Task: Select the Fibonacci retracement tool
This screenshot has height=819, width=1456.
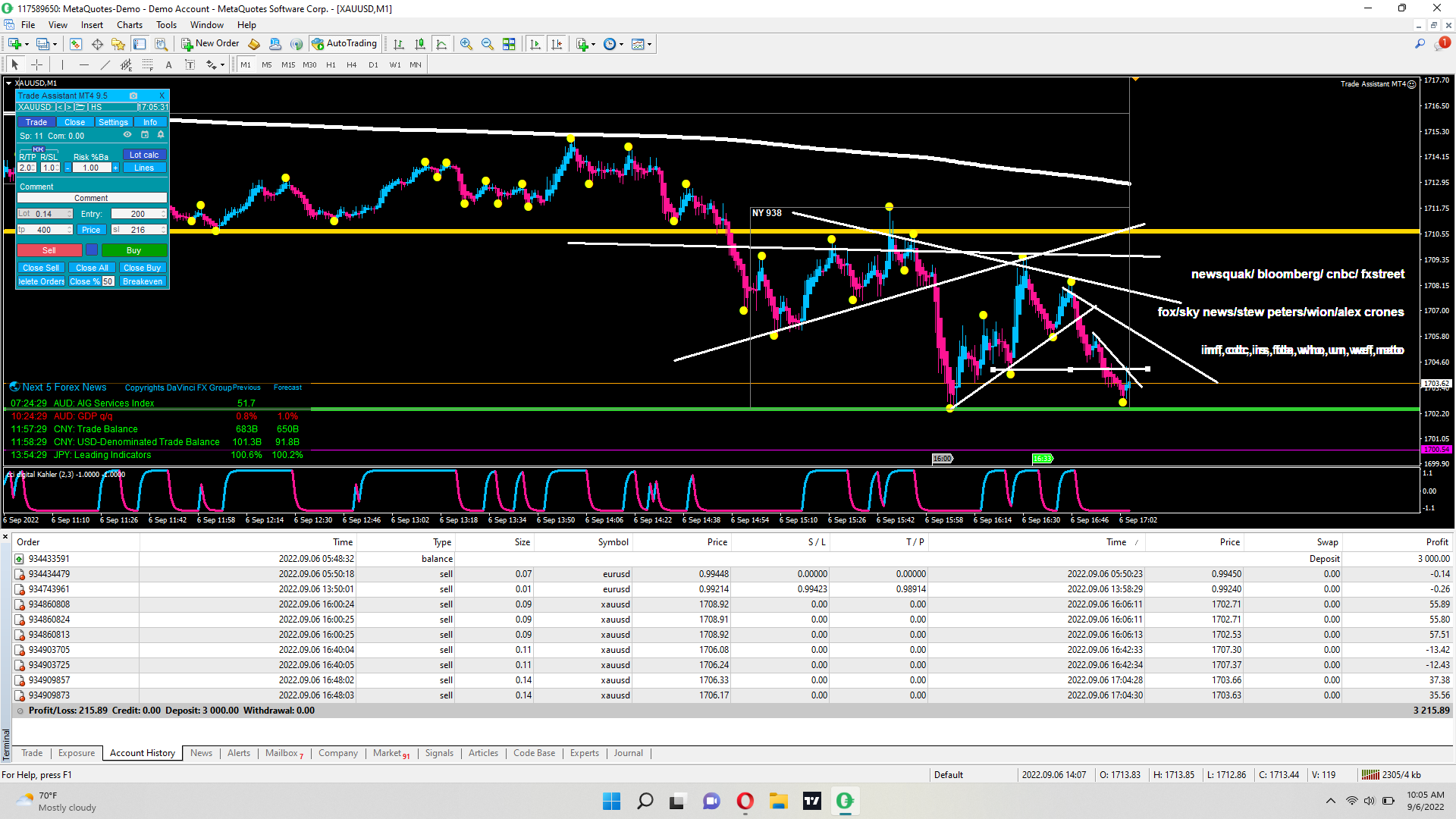Action: (x=148, y=65)
